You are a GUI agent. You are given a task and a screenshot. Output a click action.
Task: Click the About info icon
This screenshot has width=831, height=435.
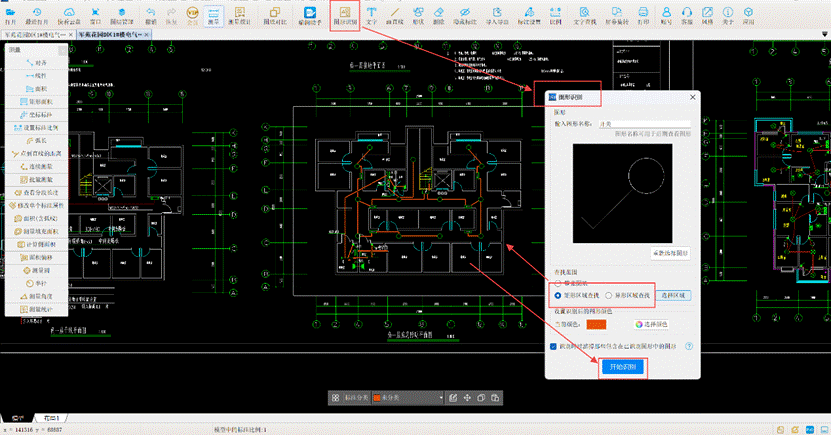(728, 15)
